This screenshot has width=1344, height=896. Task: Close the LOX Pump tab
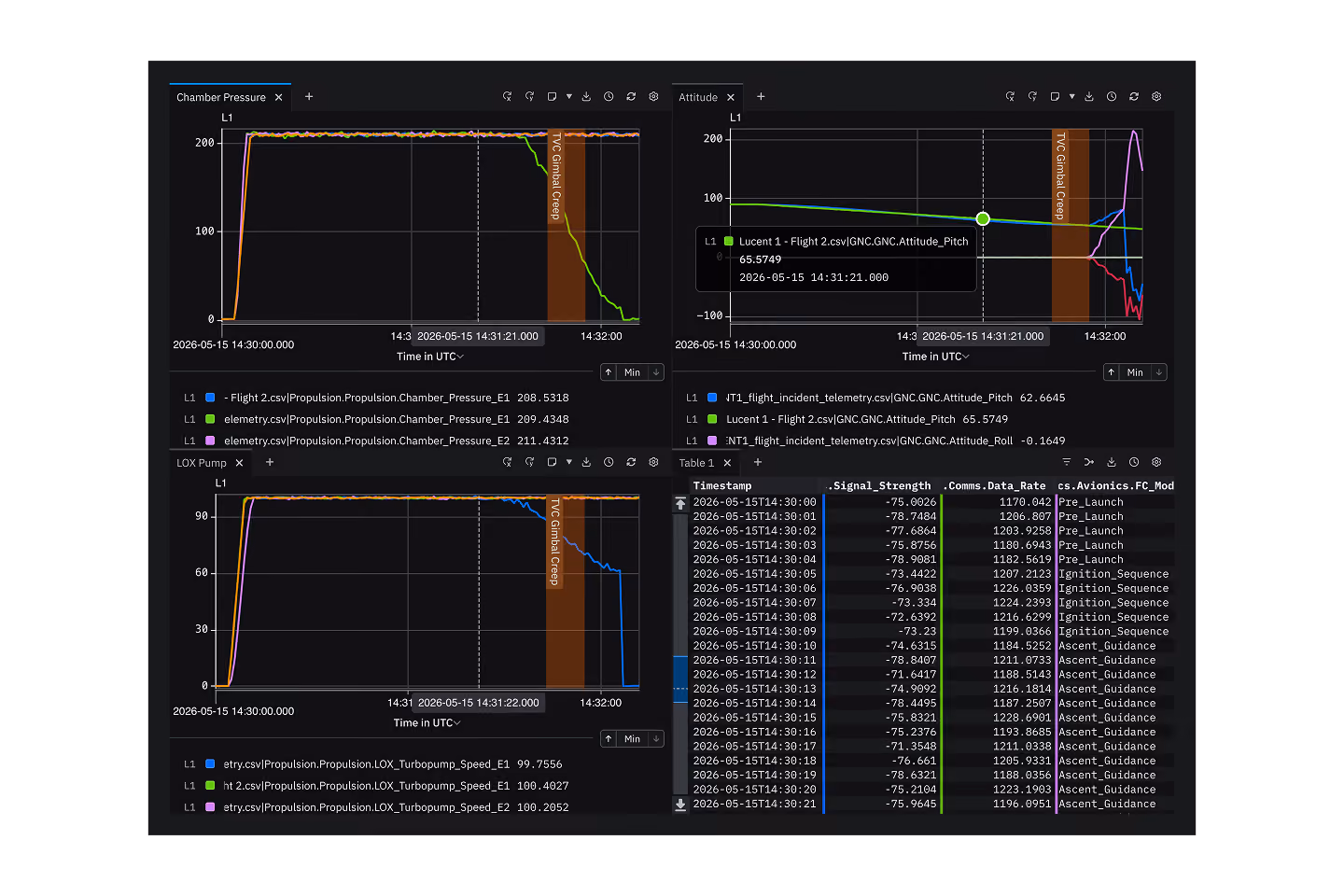[239, 463]
